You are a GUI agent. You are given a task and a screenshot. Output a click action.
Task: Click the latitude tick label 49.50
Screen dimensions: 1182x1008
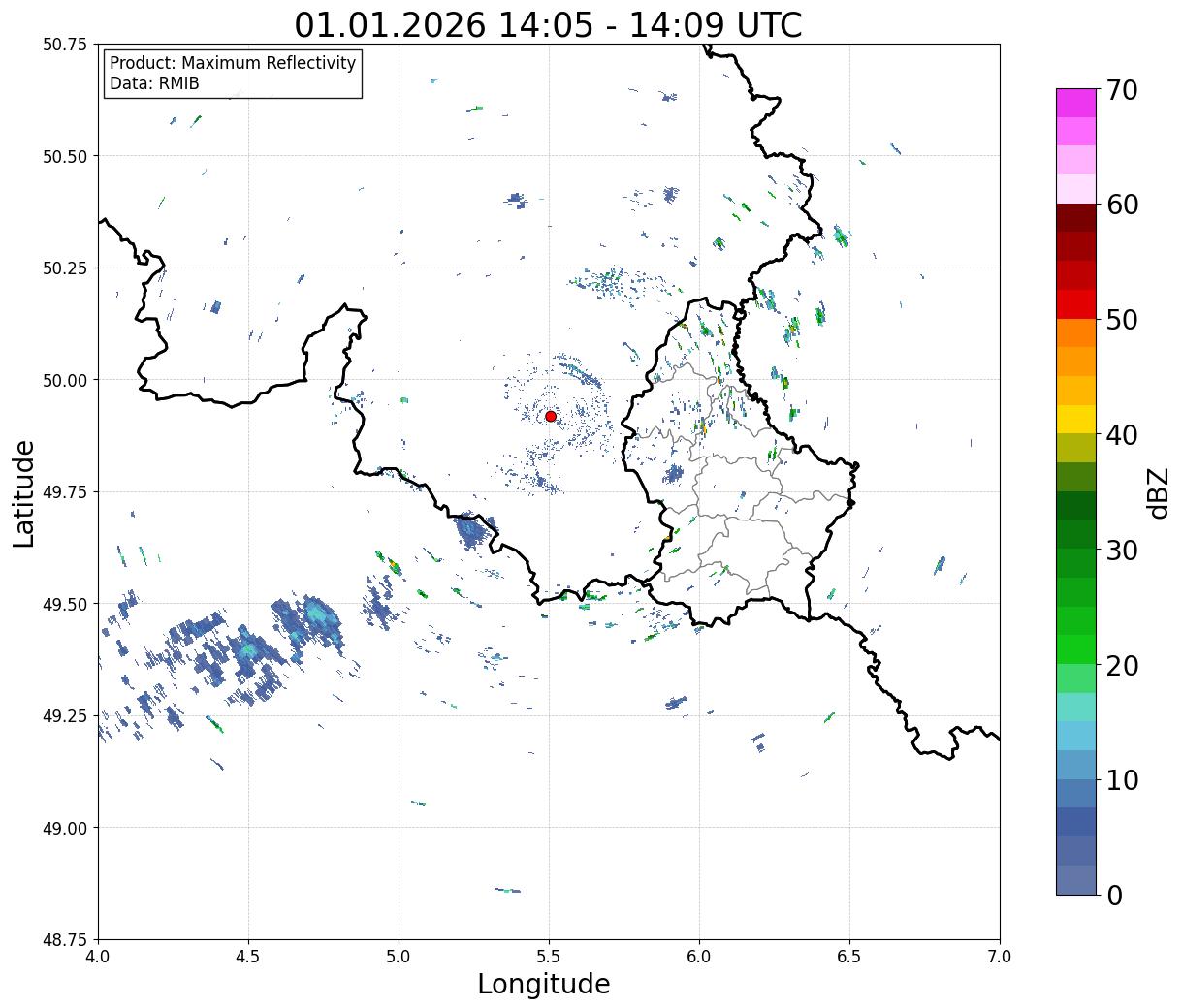point(65,604)
